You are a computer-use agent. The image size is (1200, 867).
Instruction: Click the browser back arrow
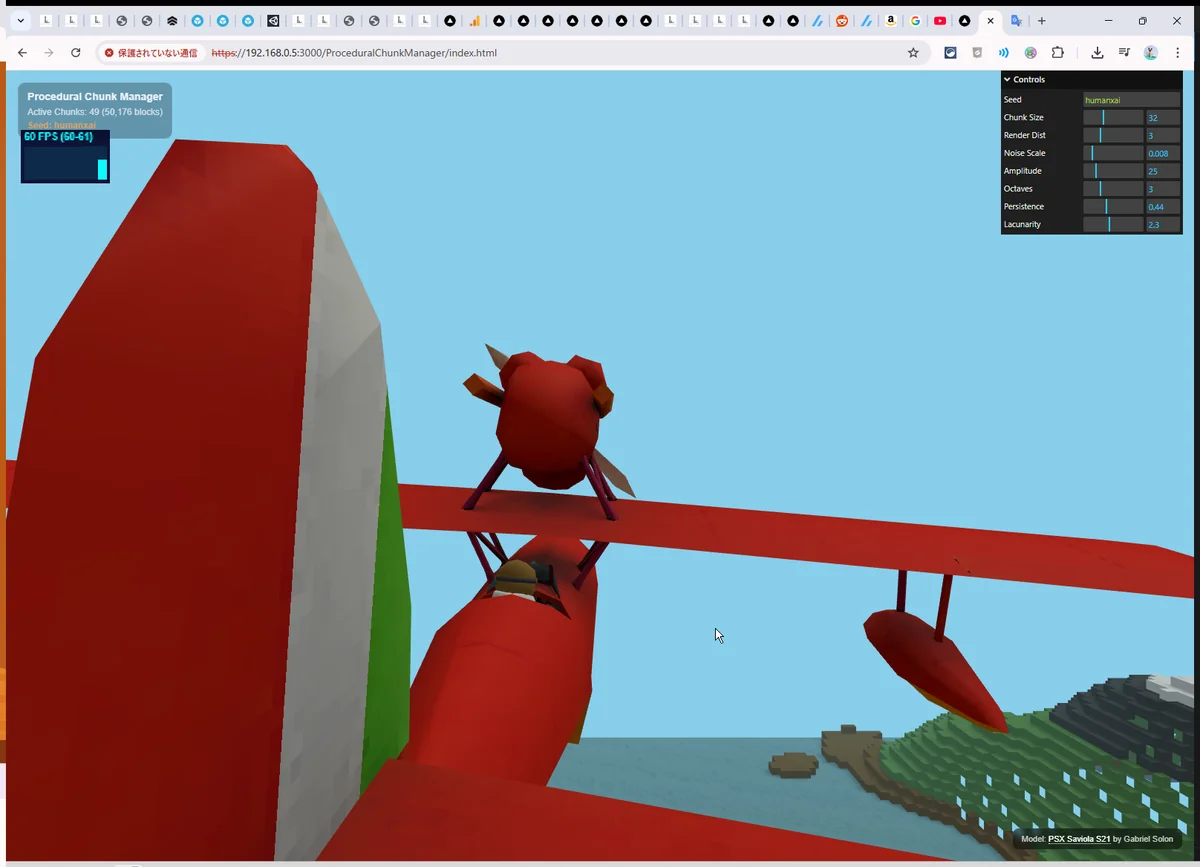point(22,53)
